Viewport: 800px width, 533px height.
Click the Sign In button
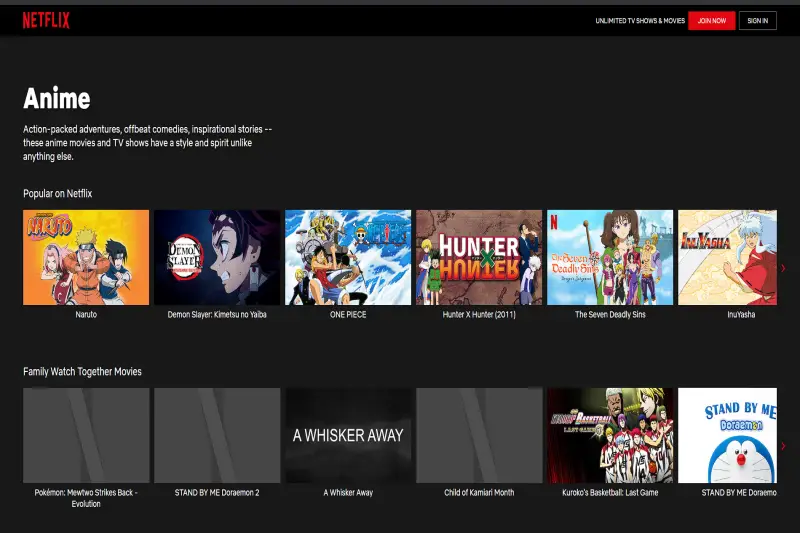(758, 20)
